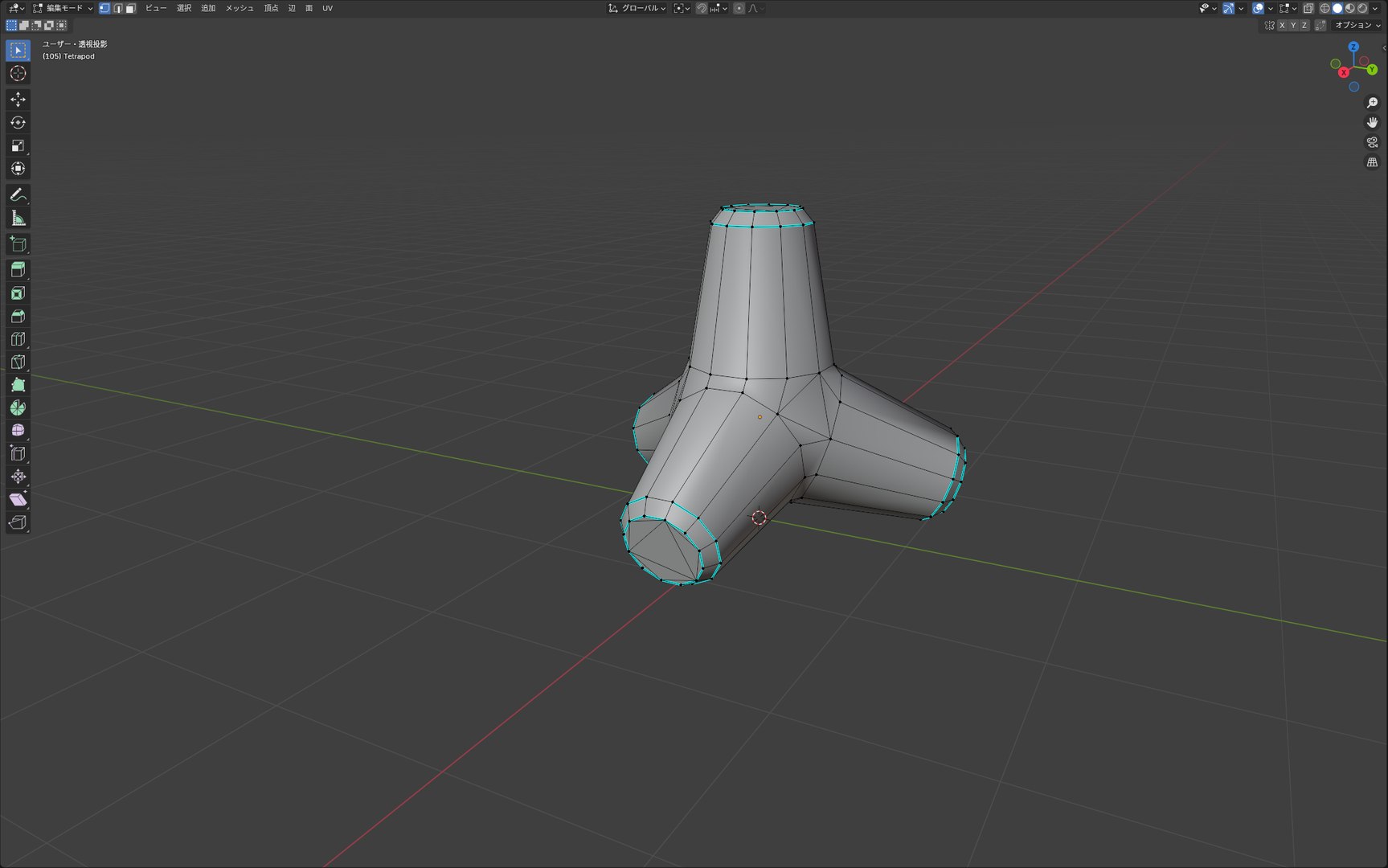Activate the Move tool
This screenshot has width=1388, height=868.
pos(18,99)
